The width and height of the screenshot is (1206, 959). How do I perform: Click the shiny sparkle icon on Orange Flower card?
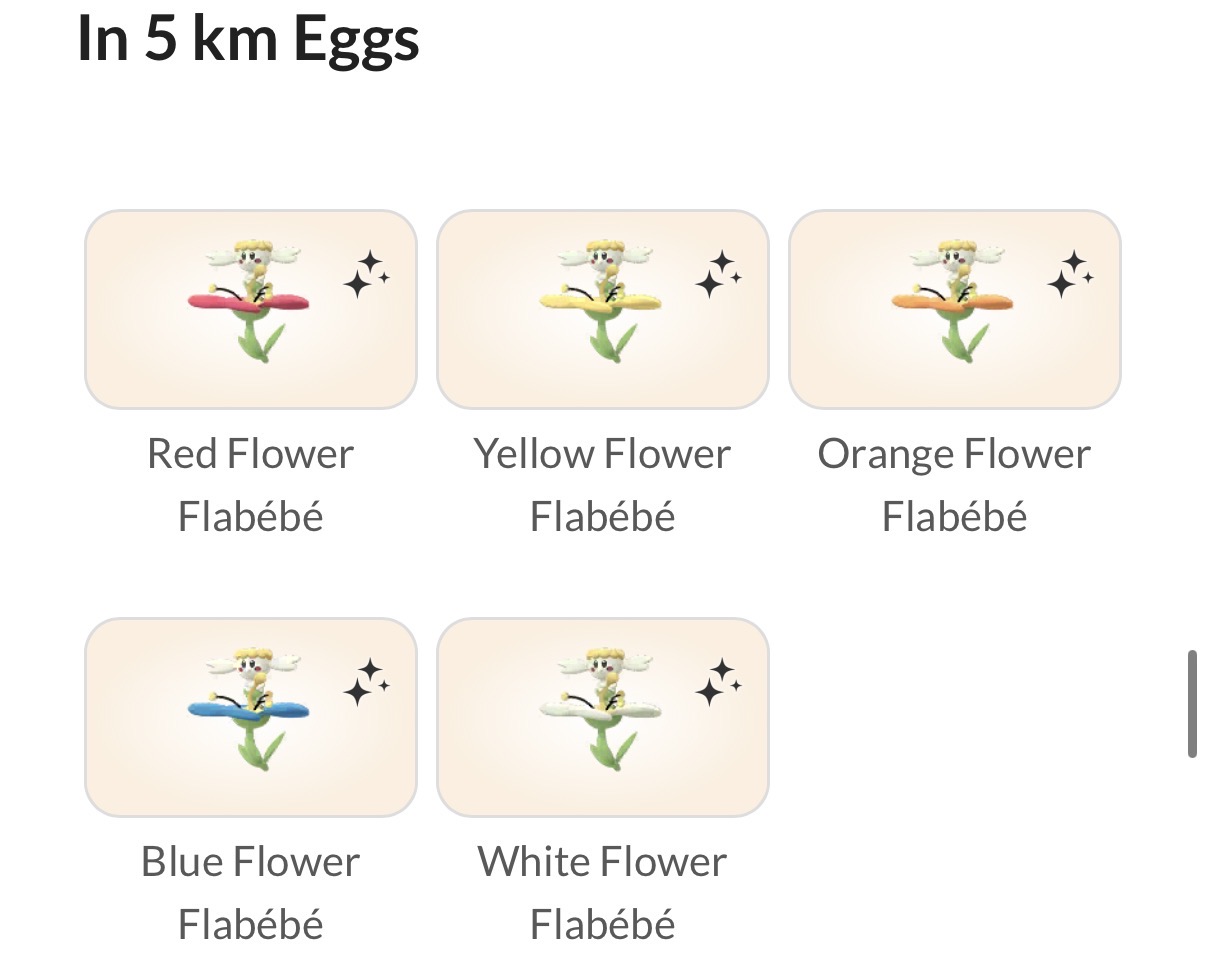coord(1070,275)
